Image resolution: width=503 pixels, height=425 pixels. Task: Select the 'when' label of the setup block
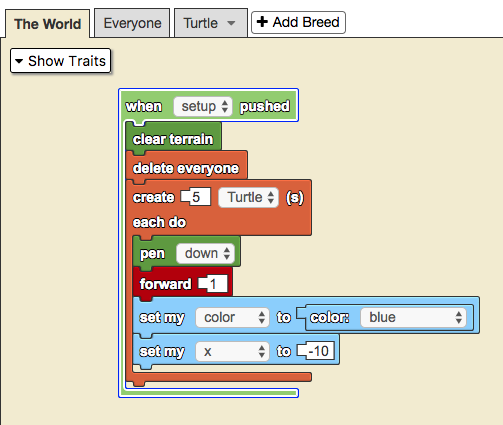[x=144, y=106]
